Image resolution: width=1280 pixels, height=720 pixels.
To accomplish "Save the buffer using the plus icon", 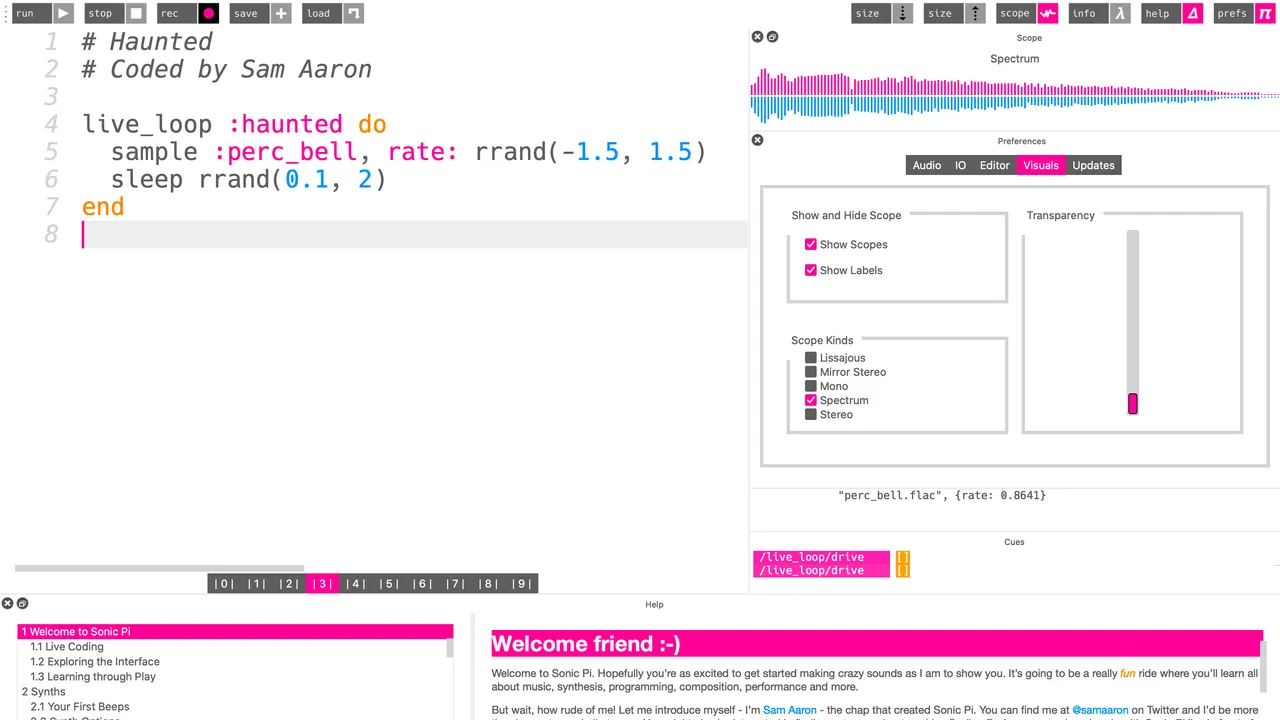I will click(x=281, y=13).
